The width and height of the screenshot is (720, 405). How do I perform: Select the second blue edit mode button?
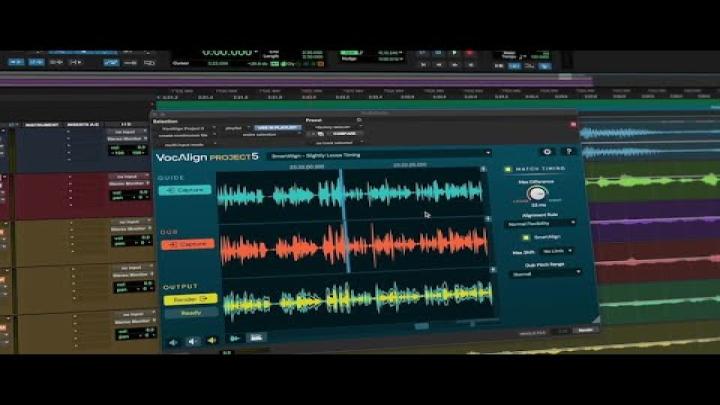[36, 62]
